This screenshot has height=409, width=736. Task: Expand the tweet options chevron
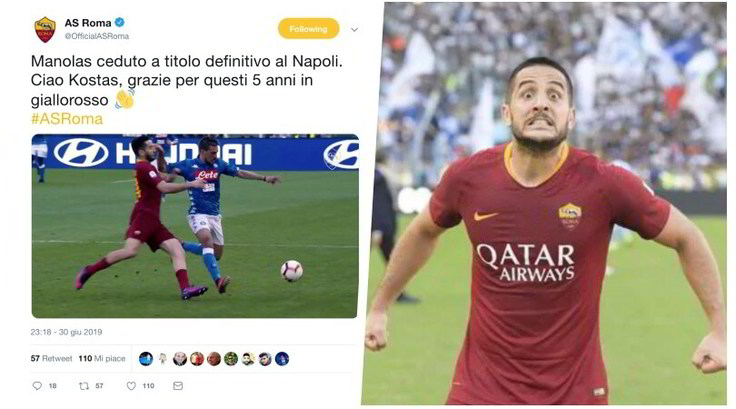354,30
